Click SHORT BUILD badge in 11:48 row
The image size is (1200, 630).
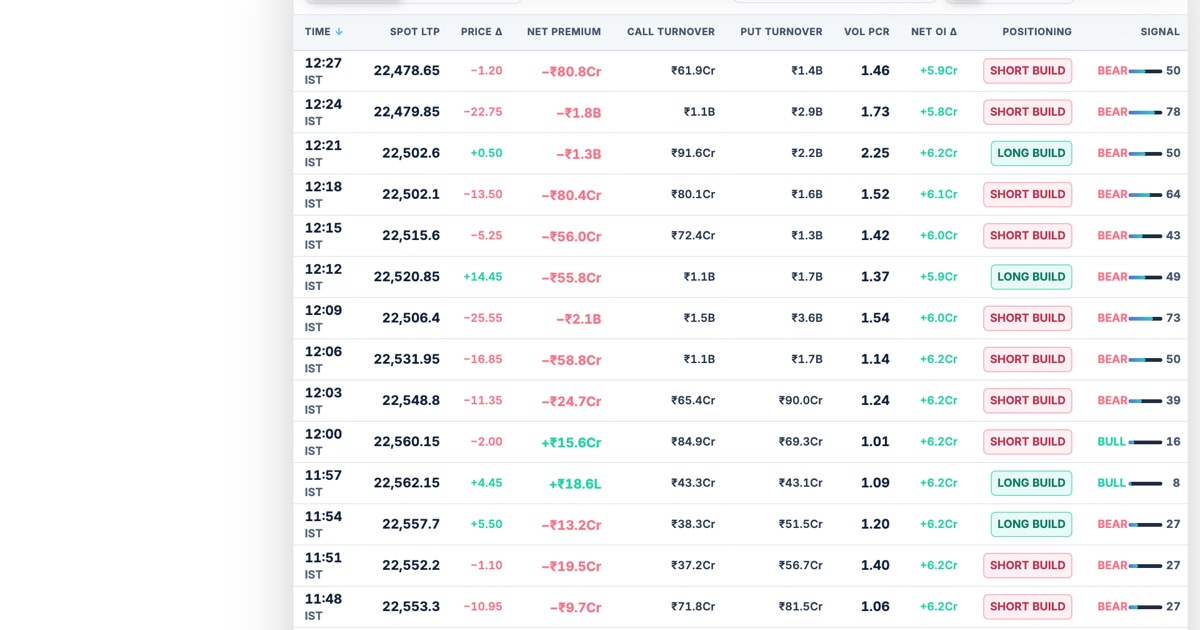pyautogui.click(x=1027, y=607)
